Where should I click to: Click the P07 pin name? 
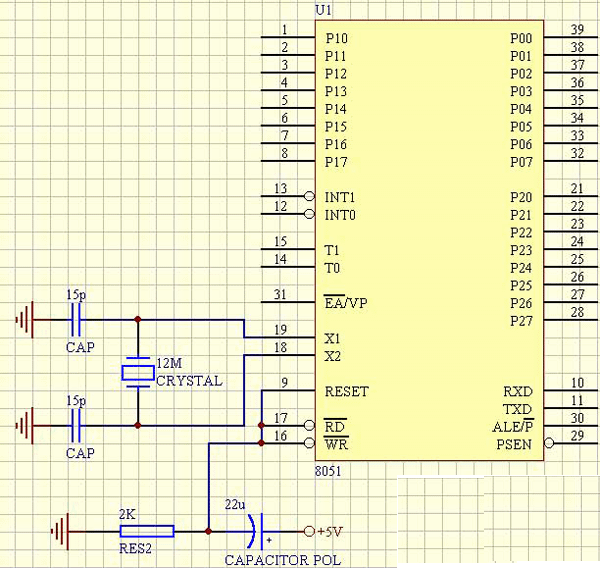pyautogui.click(x=521, y=162)
